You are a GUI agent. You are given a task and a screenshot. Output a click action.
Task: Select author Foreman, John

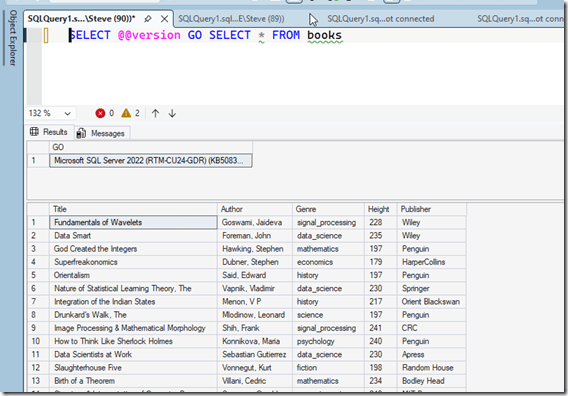pyautogui.click(x=255, y=235)
